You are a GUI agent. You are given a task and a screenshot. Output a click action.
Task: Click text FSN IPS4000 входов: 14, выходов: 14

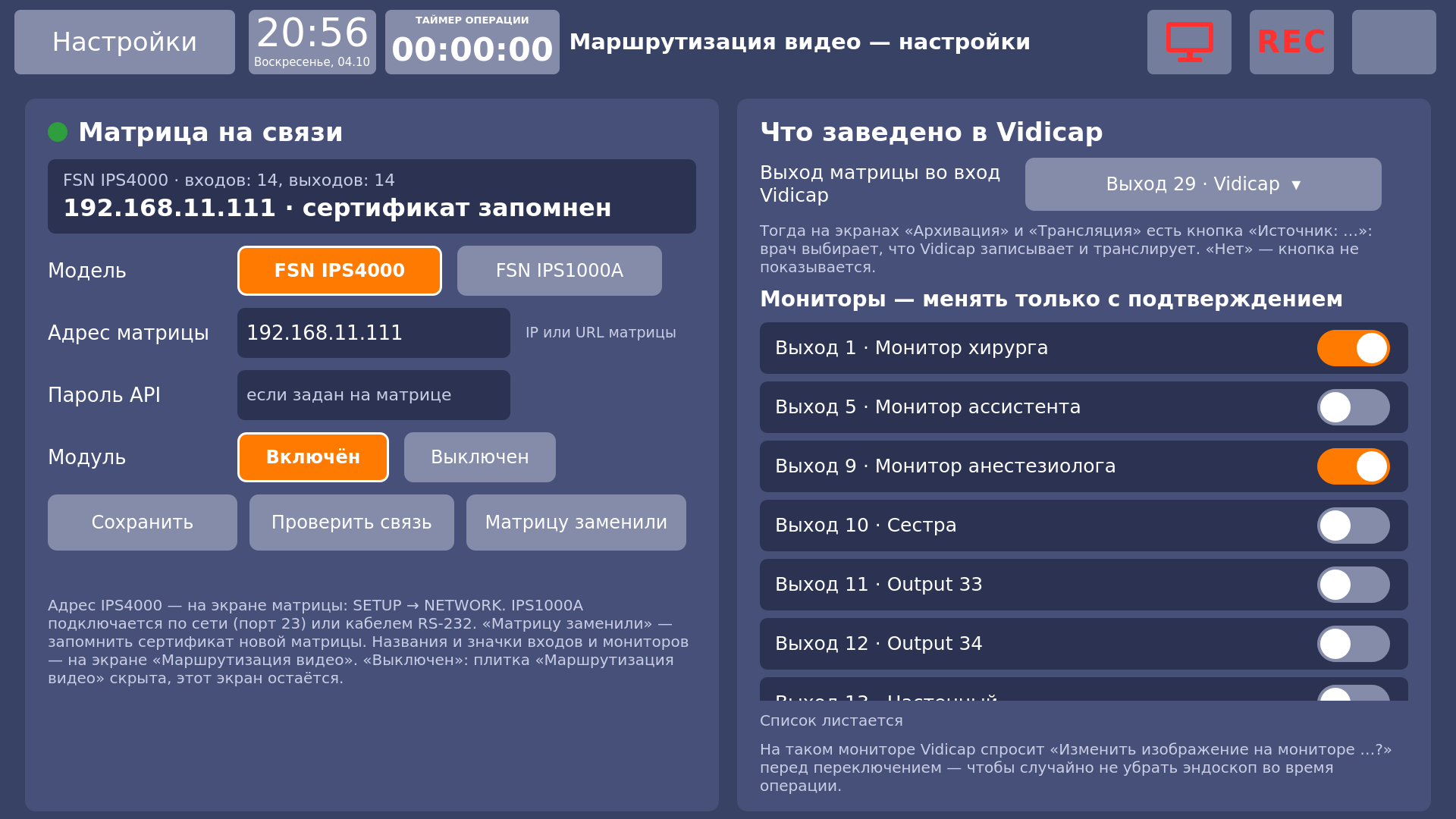click(229, 180)
